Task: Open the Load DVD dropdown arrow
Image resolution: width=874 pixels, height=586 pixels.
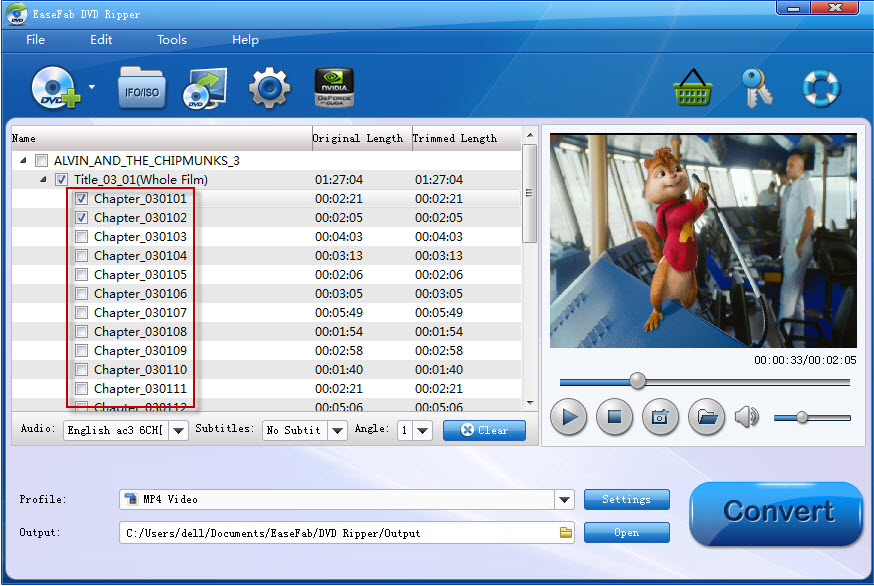Action: (x=92, y=87)
